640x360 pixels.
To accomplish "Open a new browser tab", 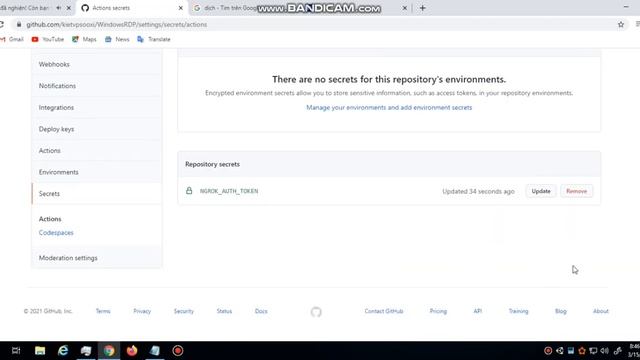I will click(x=422, y=8).
